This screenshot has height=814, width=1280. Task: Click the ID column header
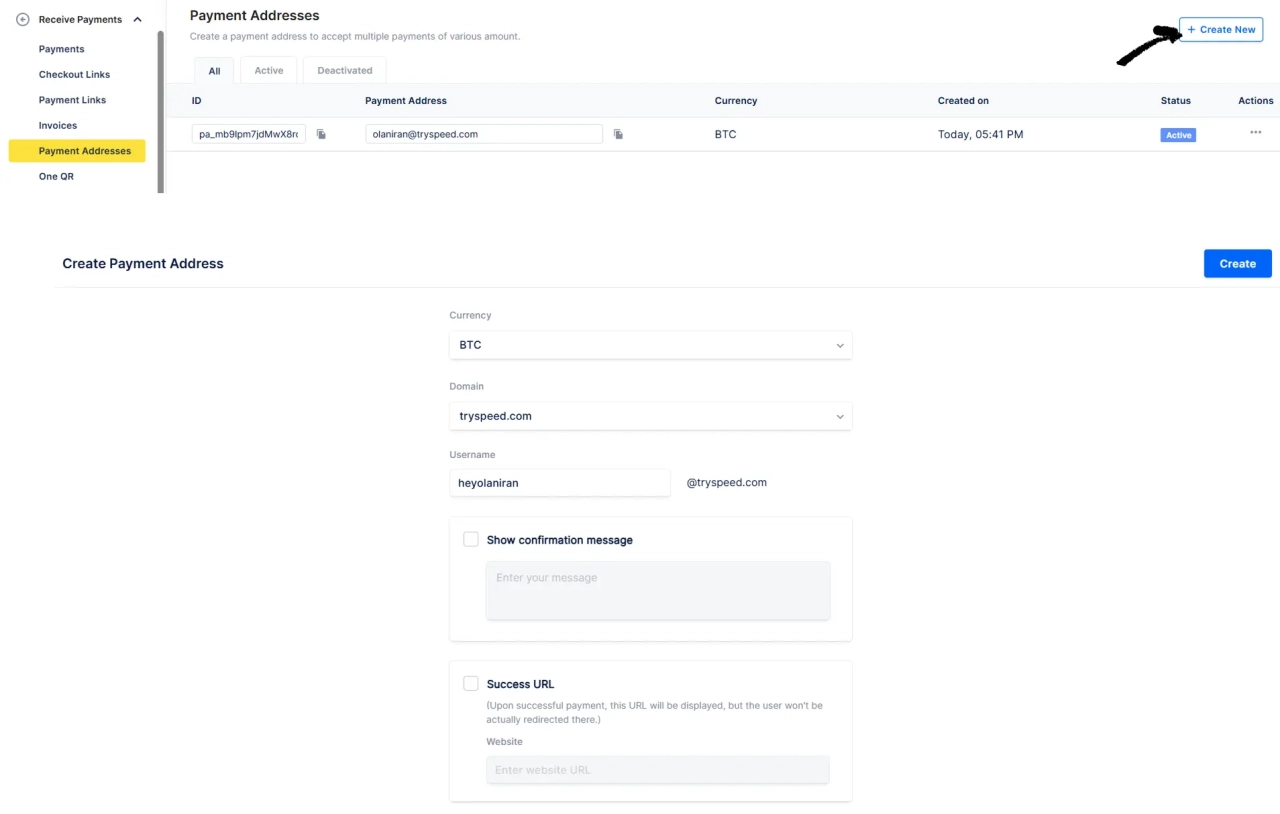click(197, 101)
